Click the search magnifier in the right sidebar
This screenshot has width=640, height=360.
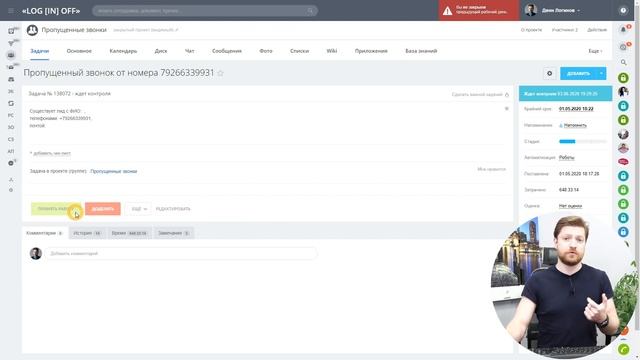point(623,62)
